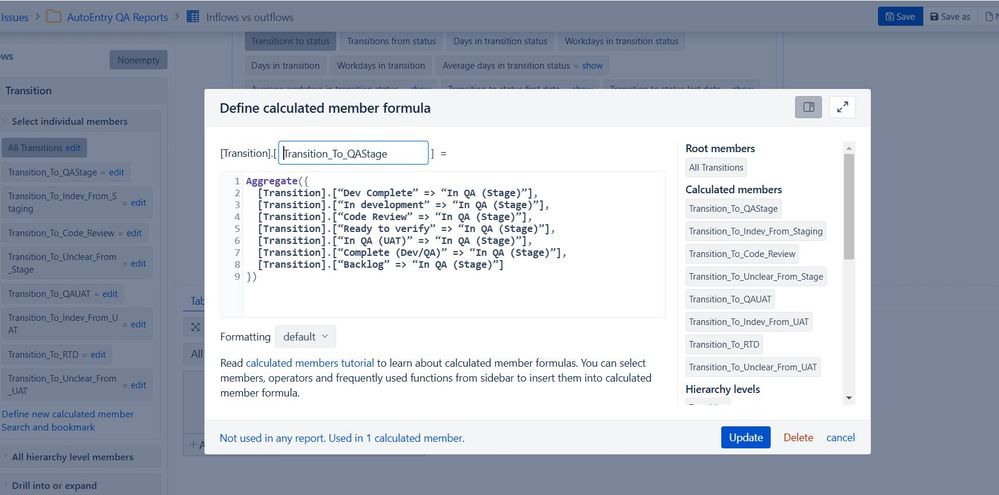The width and height of the screenshot is (999, 495).
Task: Cancel the calculated member dialog
Action: coord(840,437)
